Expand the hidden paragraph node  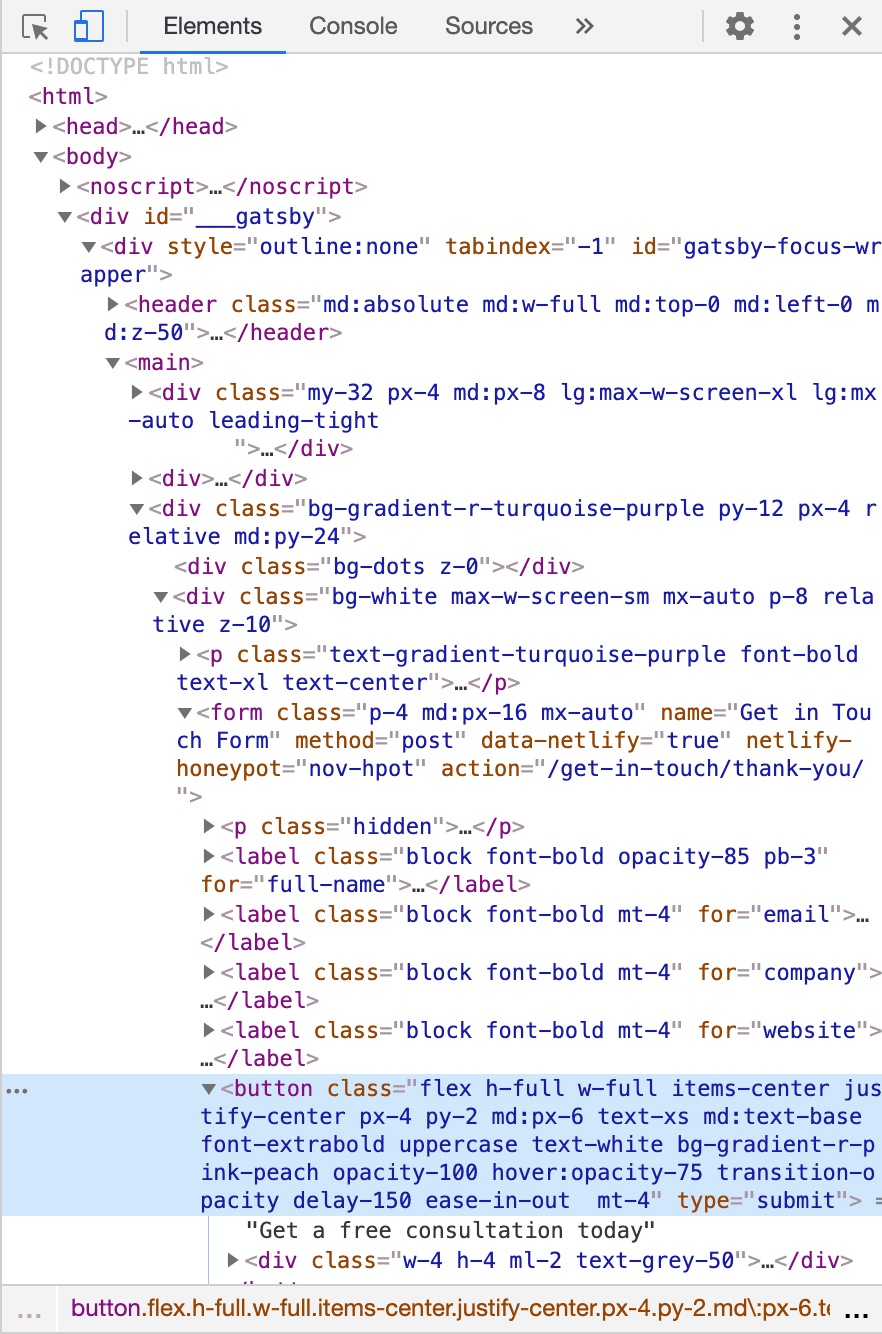point(208,826)
